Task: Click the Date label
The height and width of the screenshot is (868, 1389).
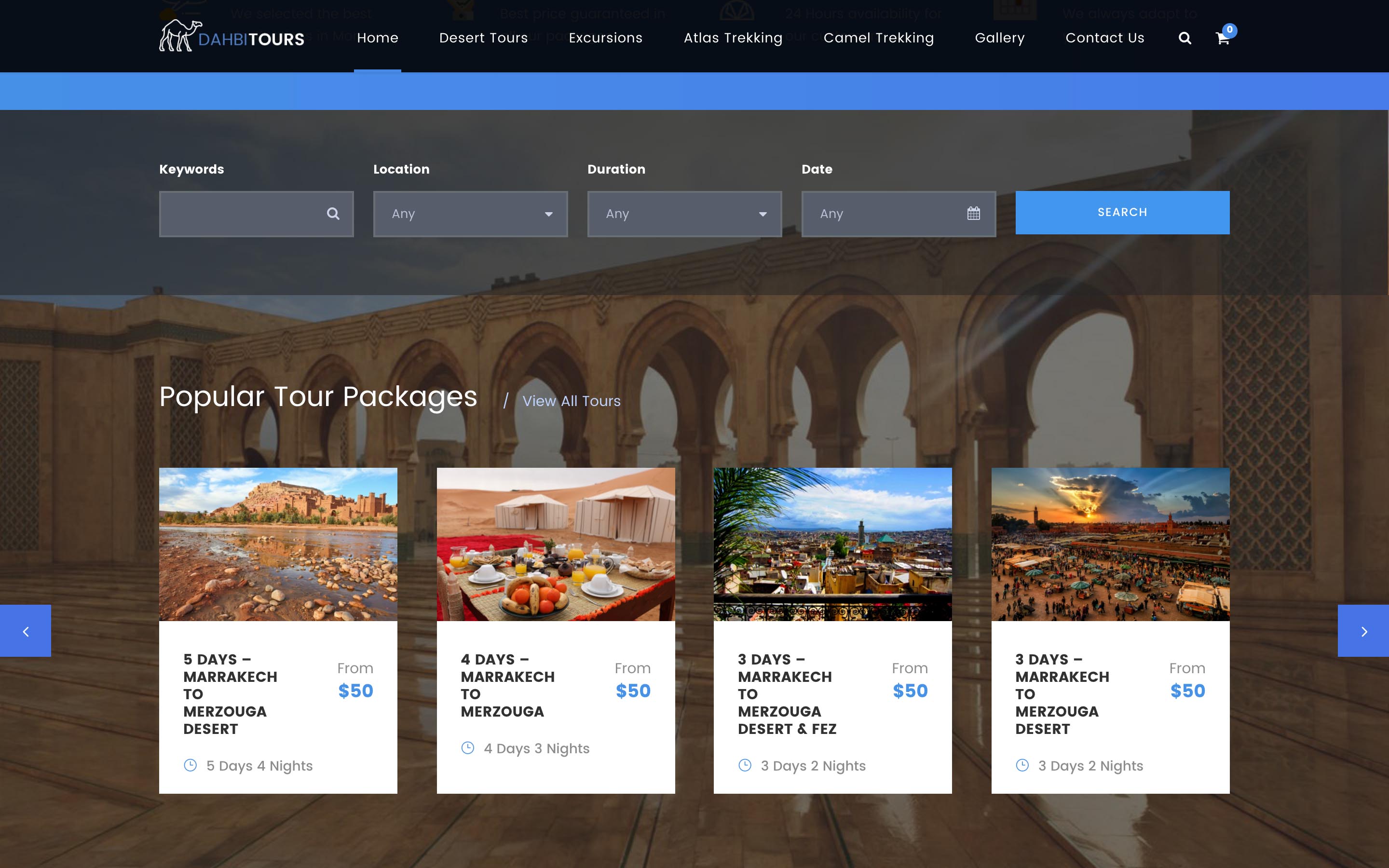Action: click(x=817, y=169)
